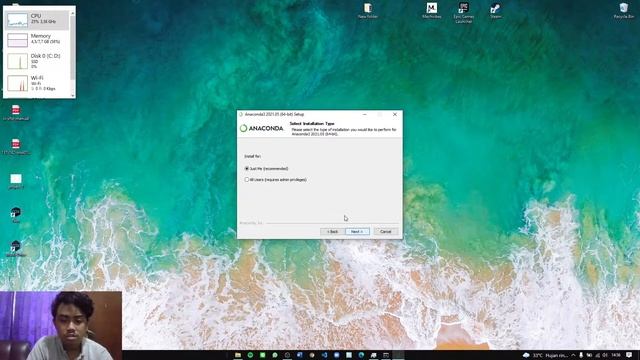Screen dimensions: 640x360
Task: Open the New folder desktop icon
Action: point(368,11)
